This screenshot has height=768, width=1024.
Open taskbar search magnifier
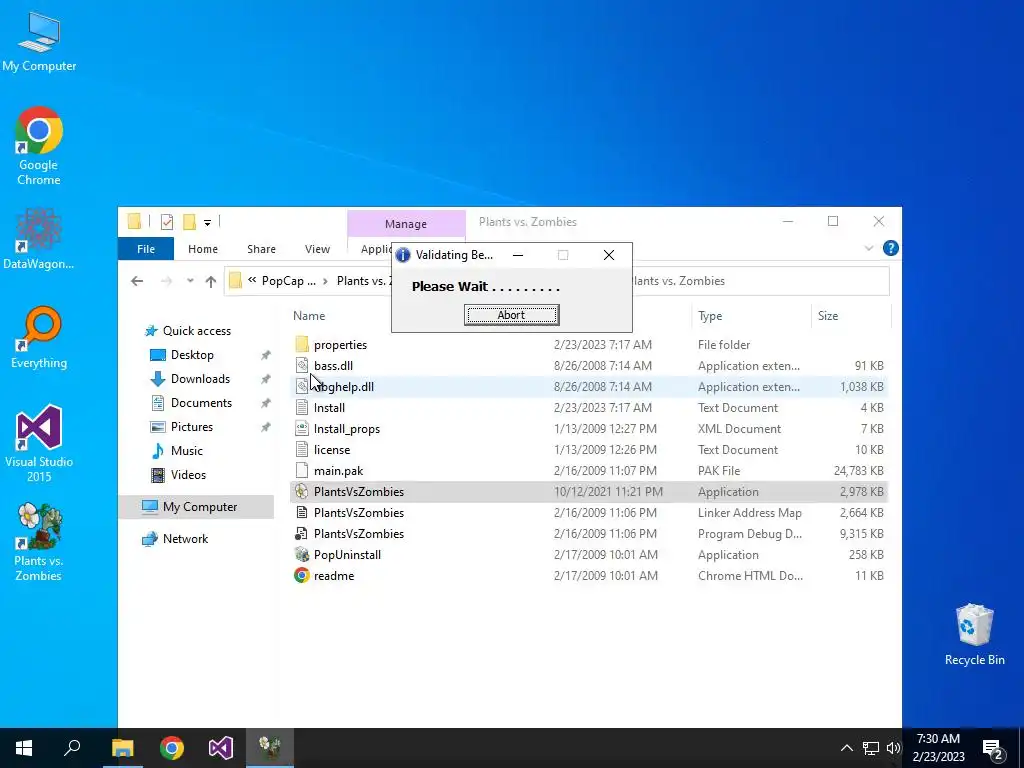click(x=72, y=748)
